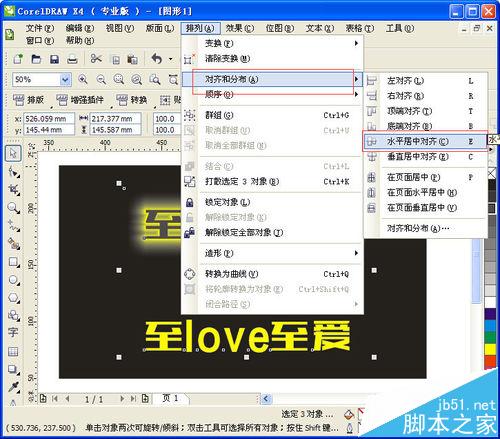Expand the 变换 submenu
Viewport: 500px width, 439px height.
coord(272,43)
